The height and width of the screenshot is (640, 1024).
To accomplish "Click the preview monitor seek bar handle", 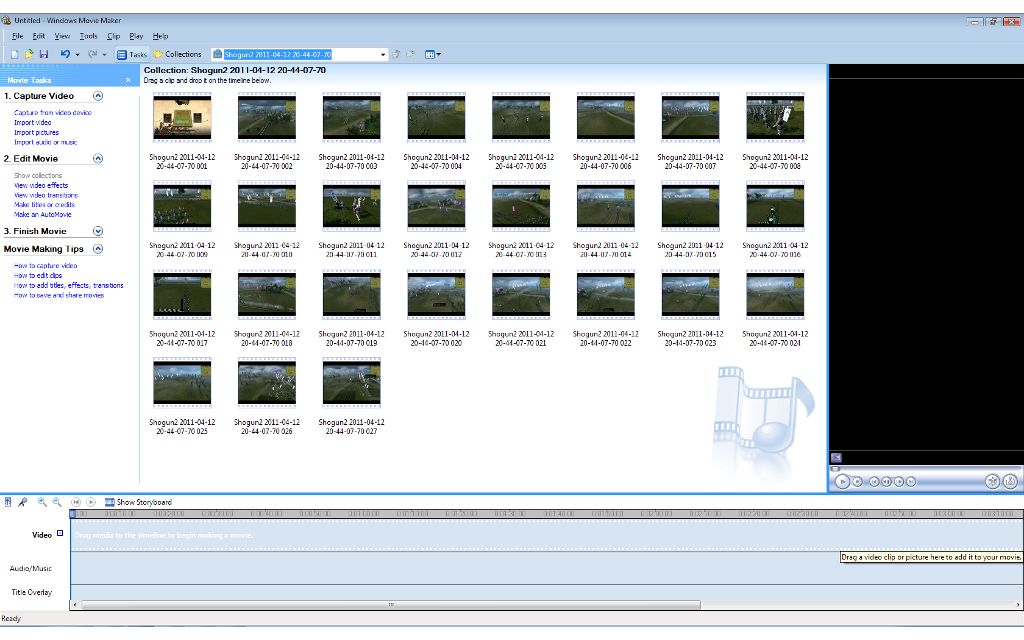I will [x=835, y=469].
